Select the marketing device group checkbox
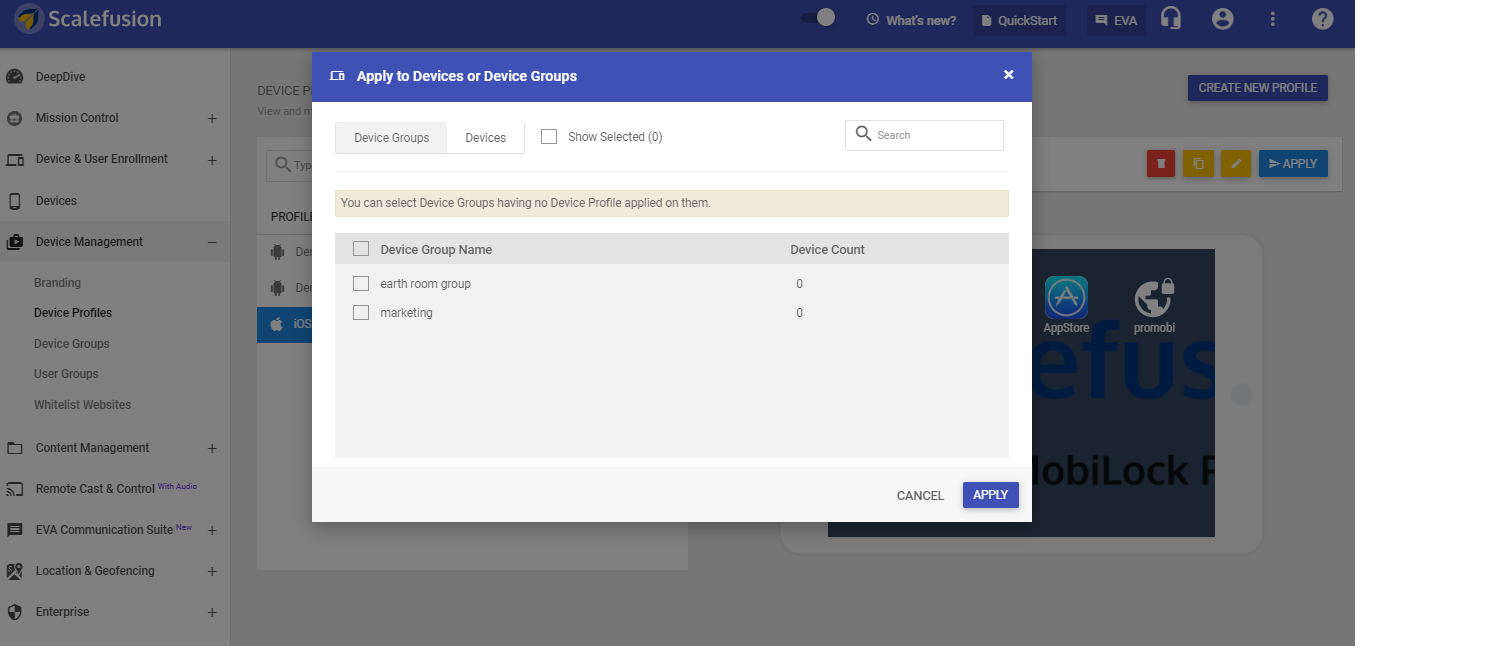 (361, 312)
